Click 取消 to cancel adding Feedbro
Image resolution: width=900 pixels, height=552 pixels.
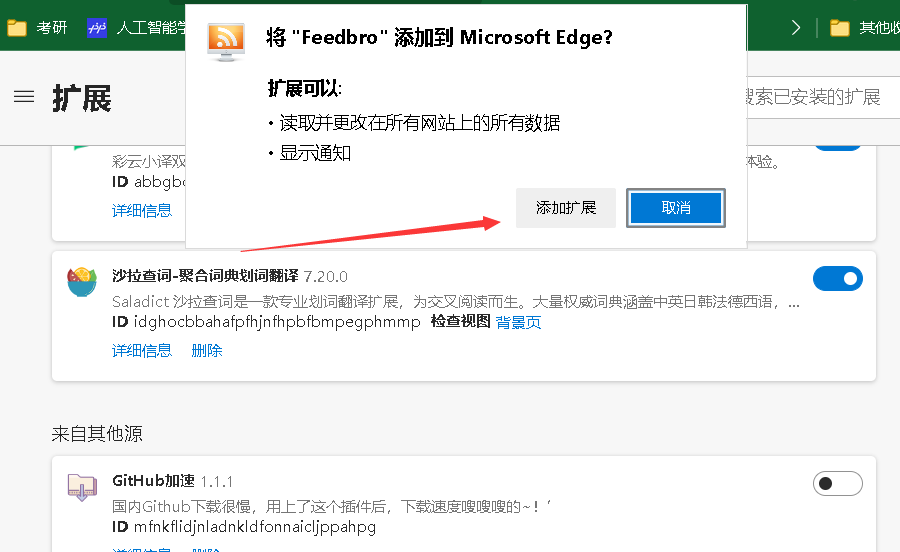[676, 208]
